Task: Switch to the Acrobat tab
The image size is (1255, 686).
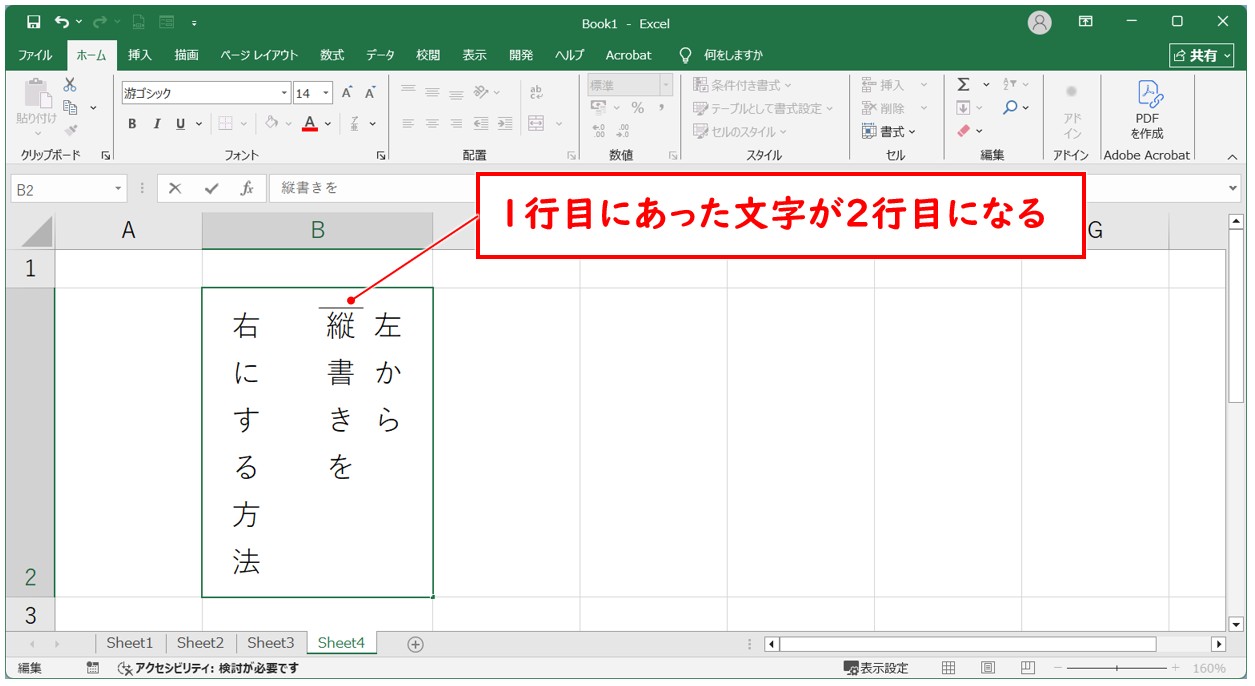Action: click(x=628, y=55)
